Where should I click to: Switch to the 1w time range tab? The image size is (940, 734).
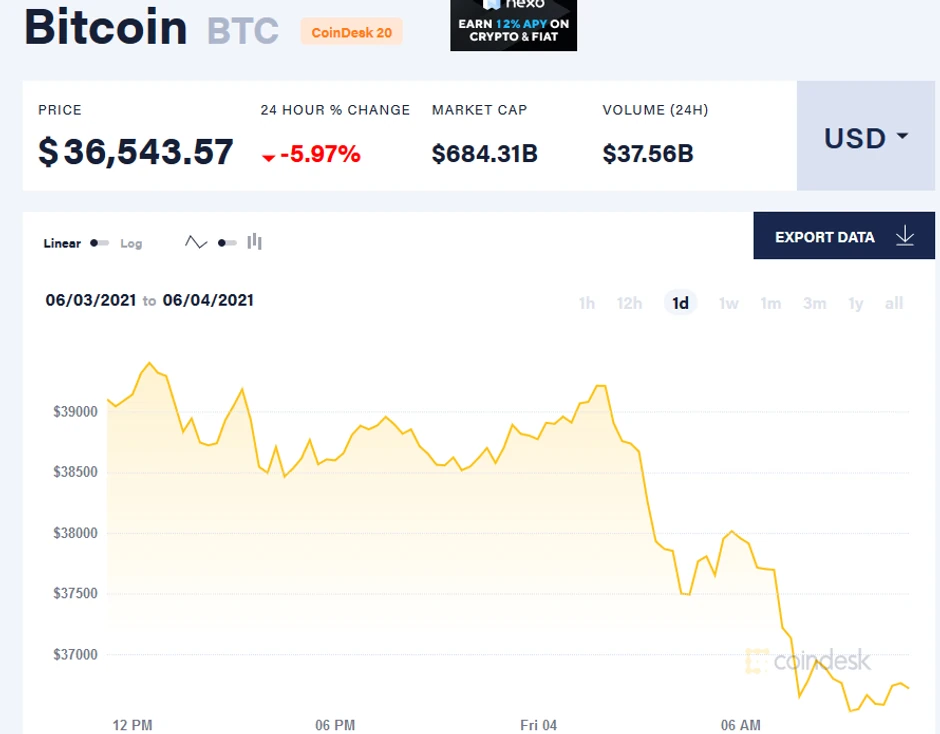[728, 303]
